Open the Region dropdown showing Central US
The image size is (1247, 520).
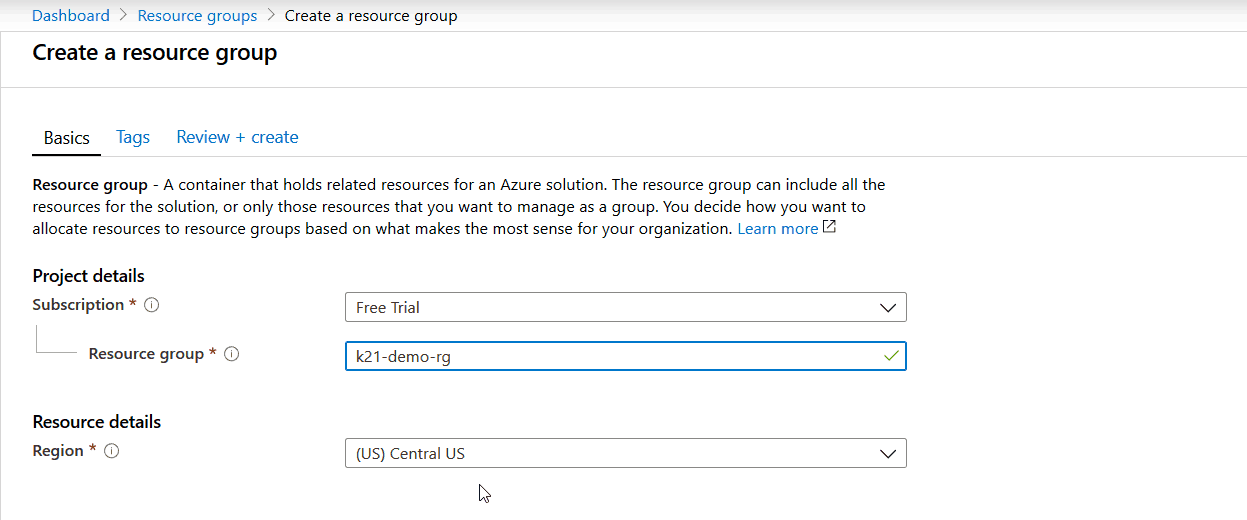(x=626, y=453)
